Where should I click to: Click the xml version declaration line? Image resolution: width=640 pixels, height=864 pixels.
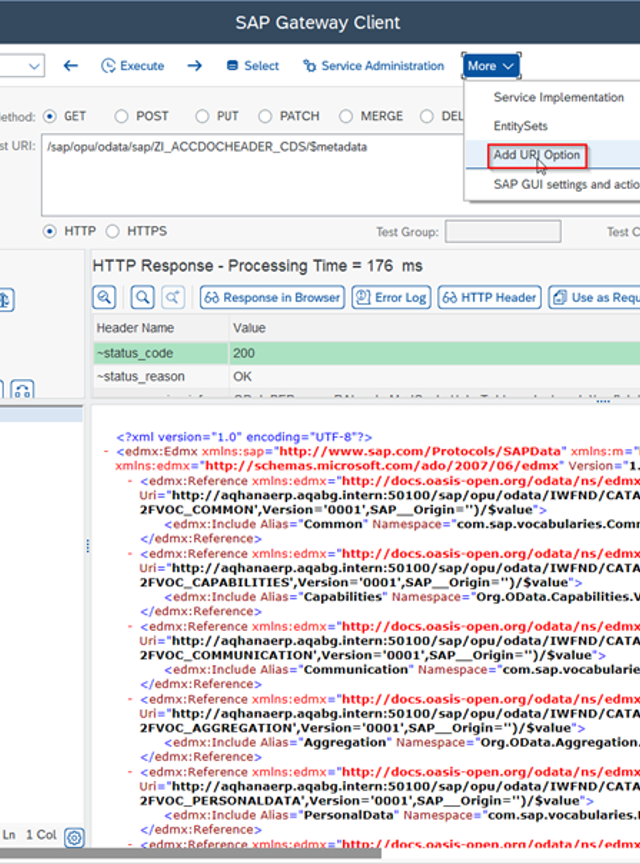[x=244, y=437]
